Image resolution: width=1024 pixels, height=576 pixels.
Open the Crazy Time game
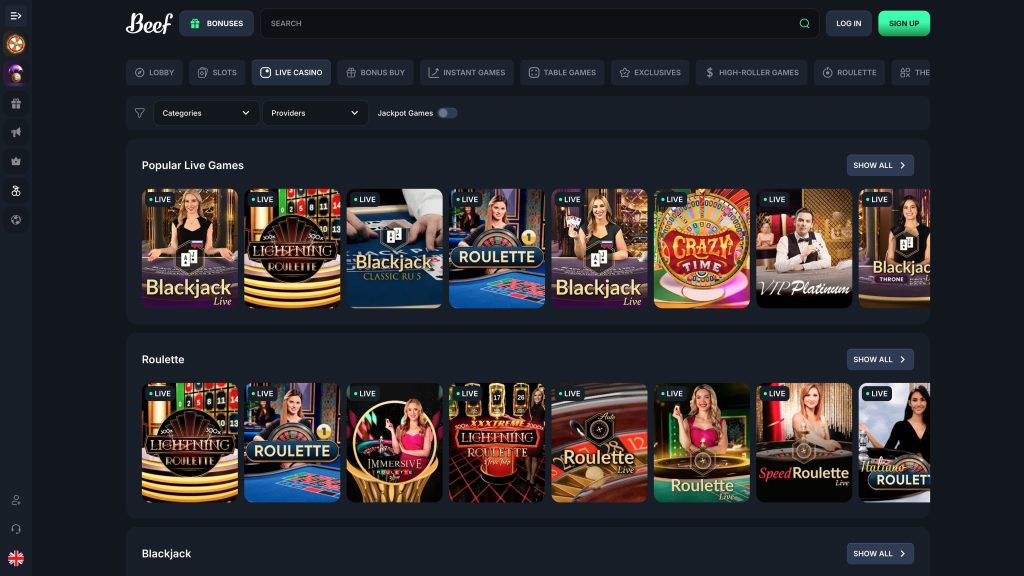(x=702, y=248)
